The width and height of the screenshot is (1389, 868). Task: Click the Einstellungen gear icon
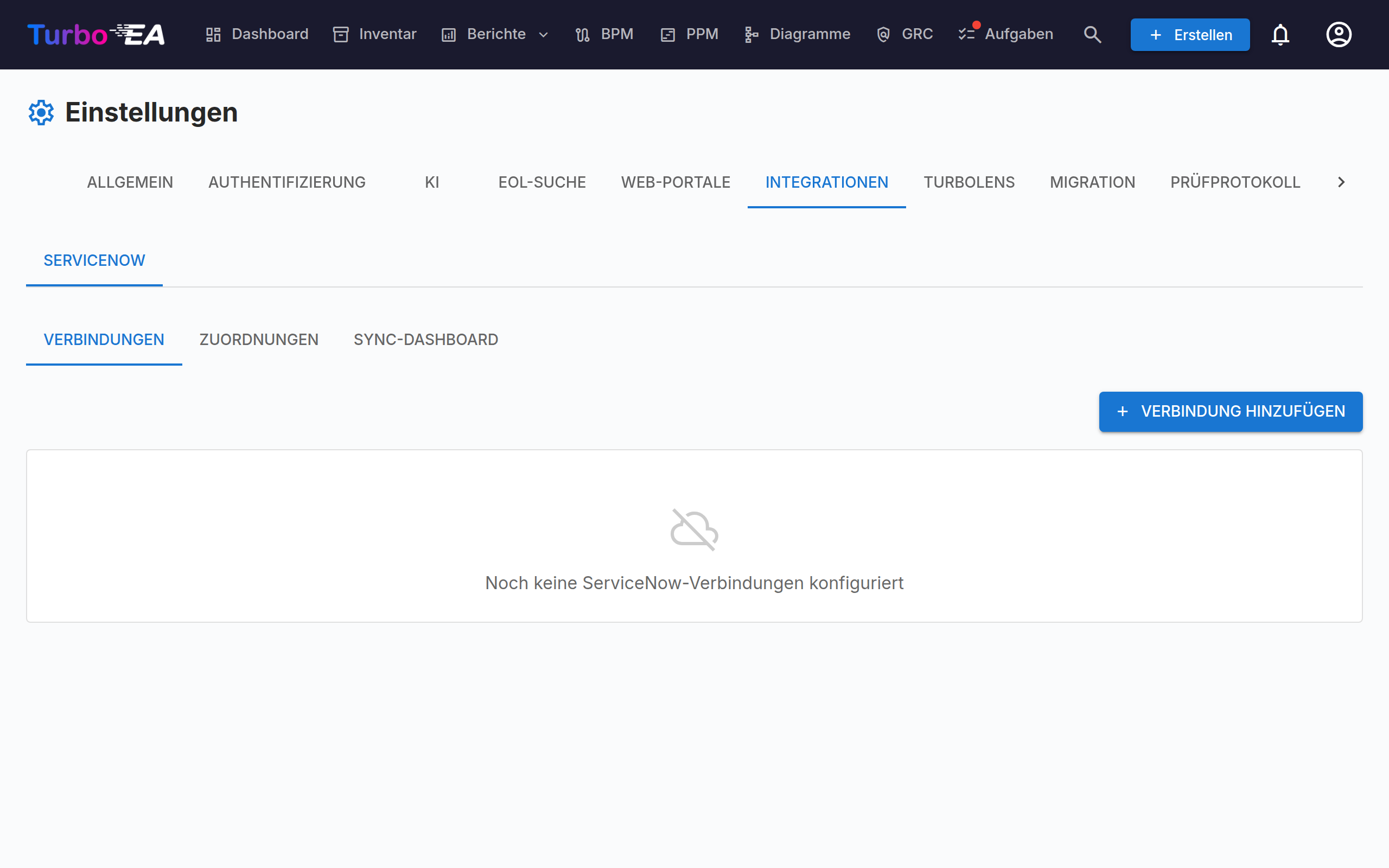click(x=41, y=112)
